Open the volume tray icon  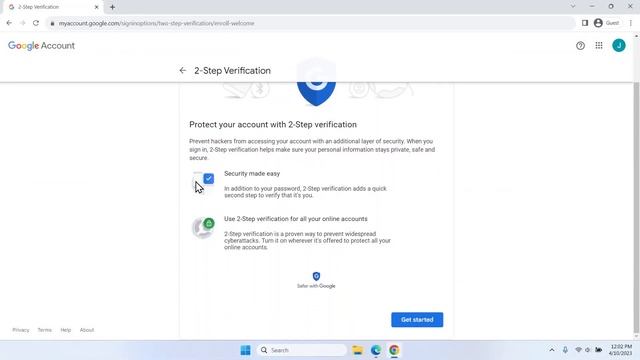588,350
